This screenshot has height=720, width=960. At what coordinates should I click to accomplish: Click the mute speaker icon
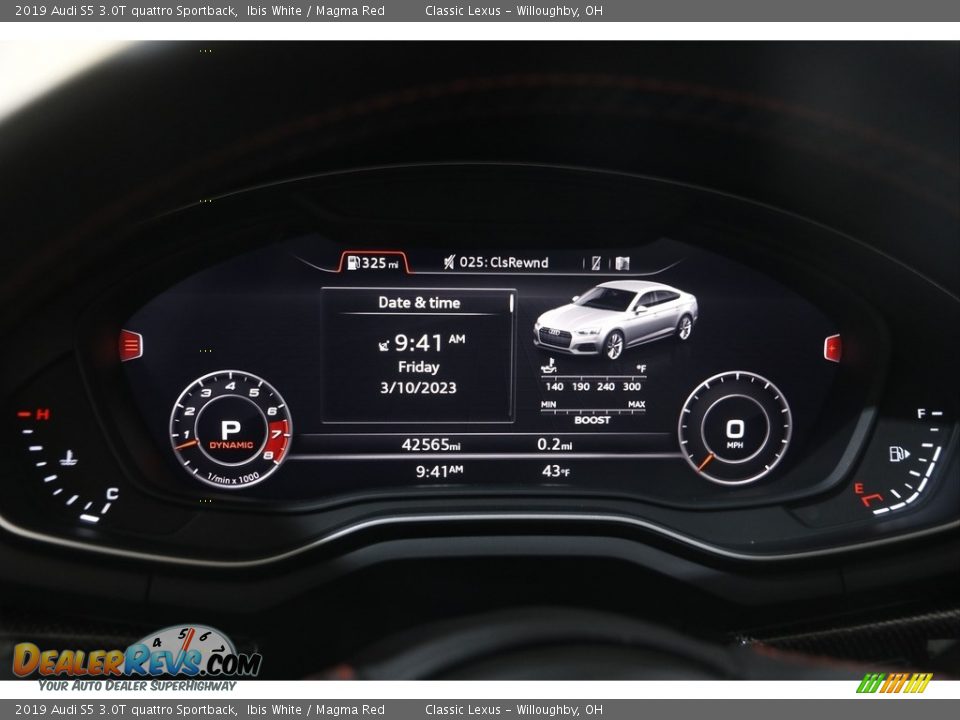pos(449,263)
